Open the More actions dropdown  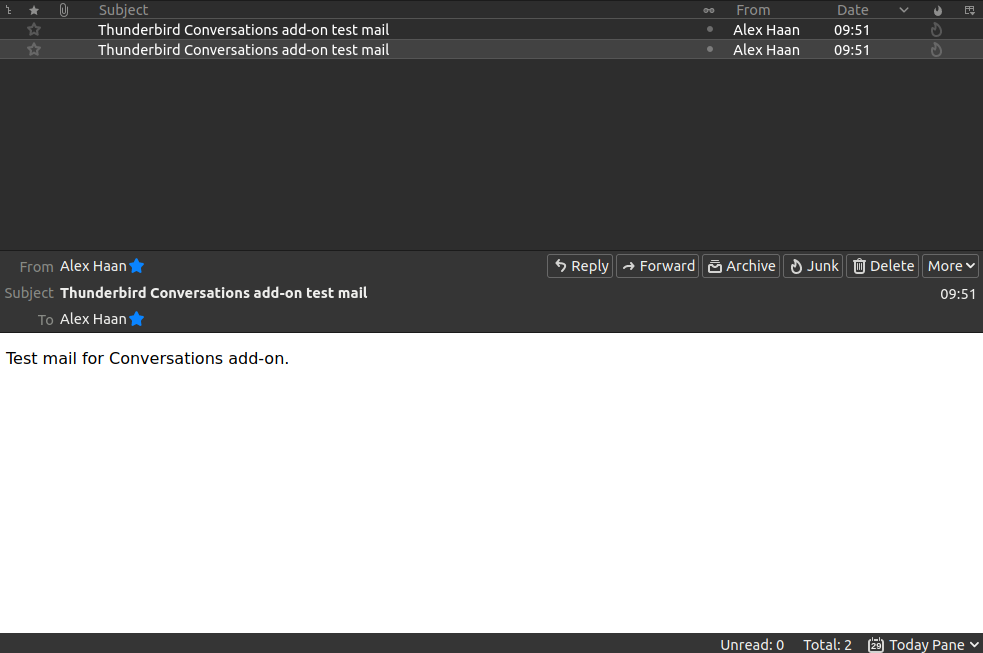(x=949, y=265)
